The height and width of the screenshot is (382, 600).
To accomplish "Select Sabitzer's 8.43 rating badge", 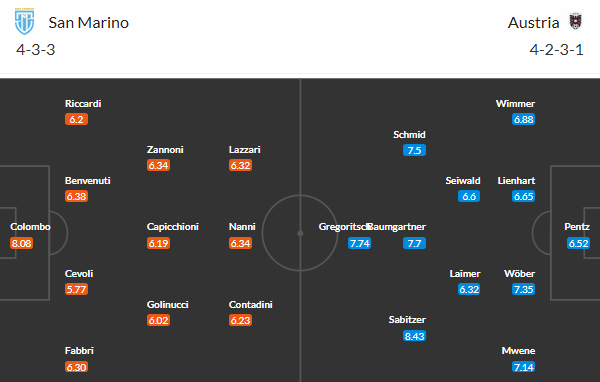I will pos(414,336).
